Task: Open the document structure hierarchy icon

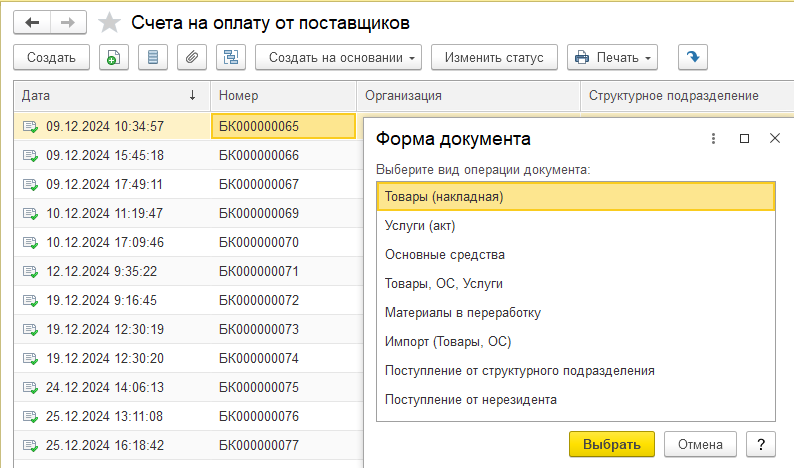Action: click(x=229, y=57)
